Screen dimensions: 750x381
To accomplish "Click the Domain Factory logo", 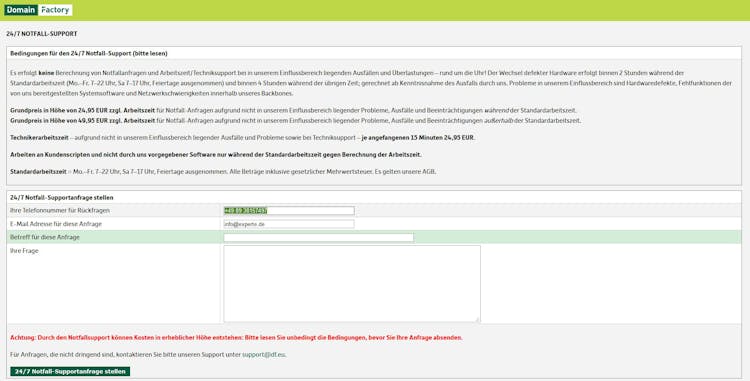I will click(38, 10).
